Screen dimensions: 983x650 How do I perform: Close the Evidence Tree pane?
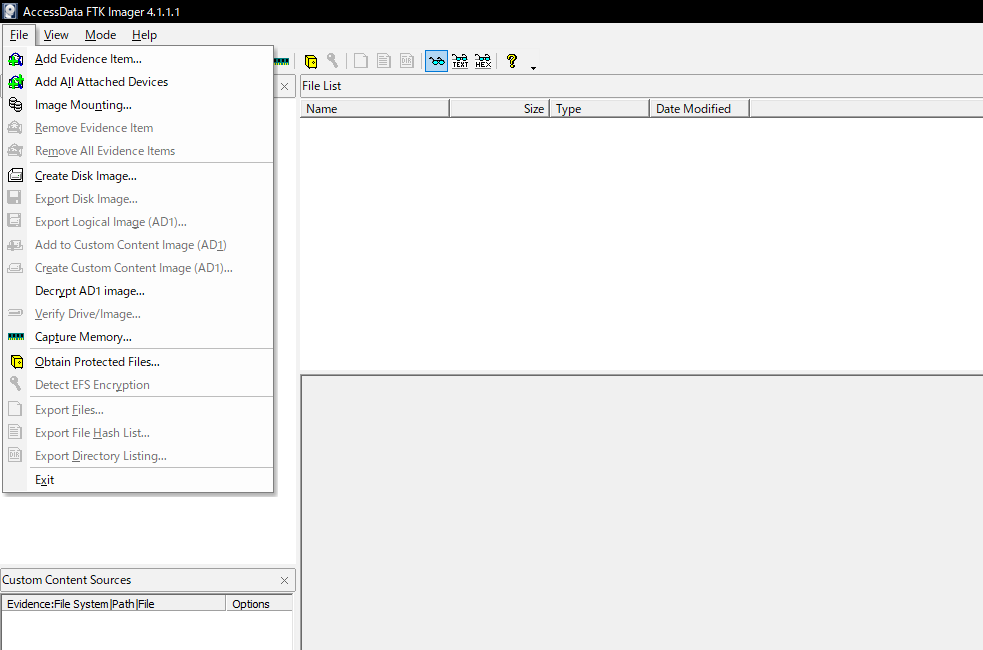click(x=285, y=86)
